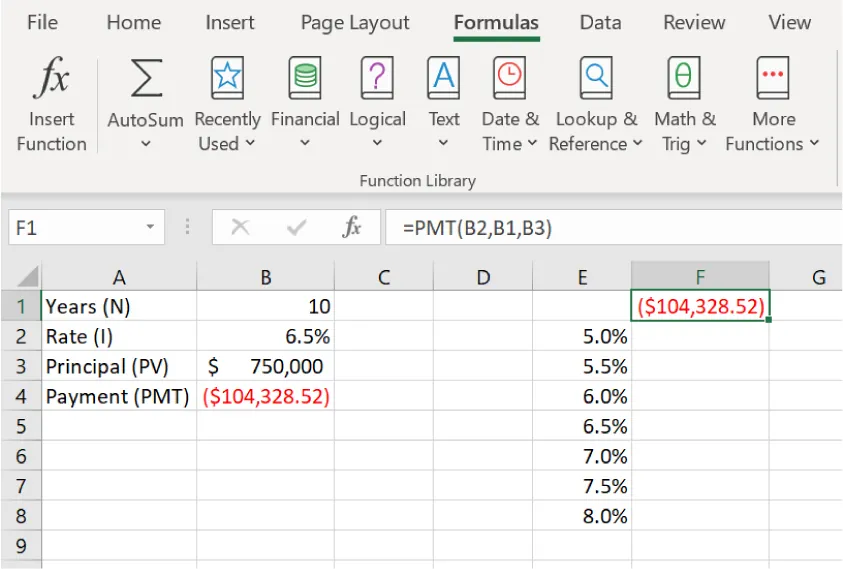Click the AutoSum sigma icon
This screenshot has width=843, height=569.
(x=146, y=78)
